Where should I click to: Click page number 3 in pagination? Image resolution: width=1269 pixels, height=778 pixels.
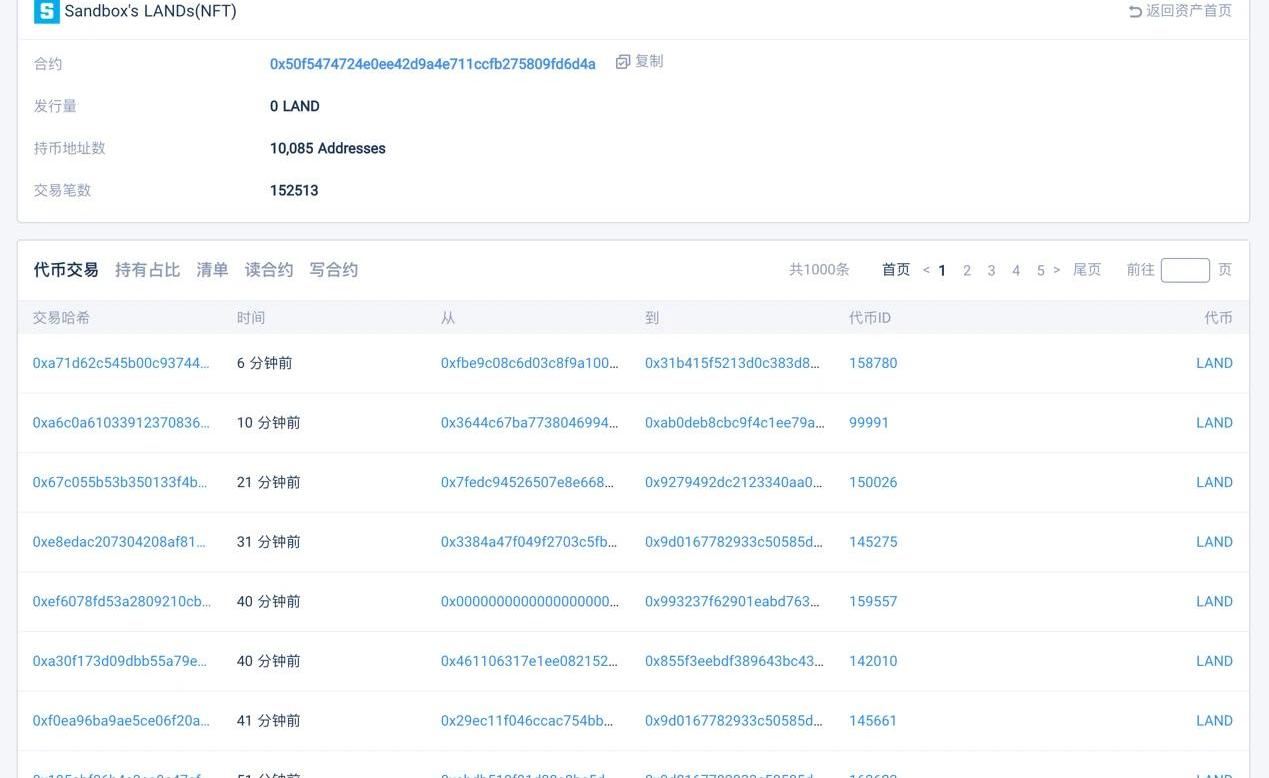[x=991, y=270]
